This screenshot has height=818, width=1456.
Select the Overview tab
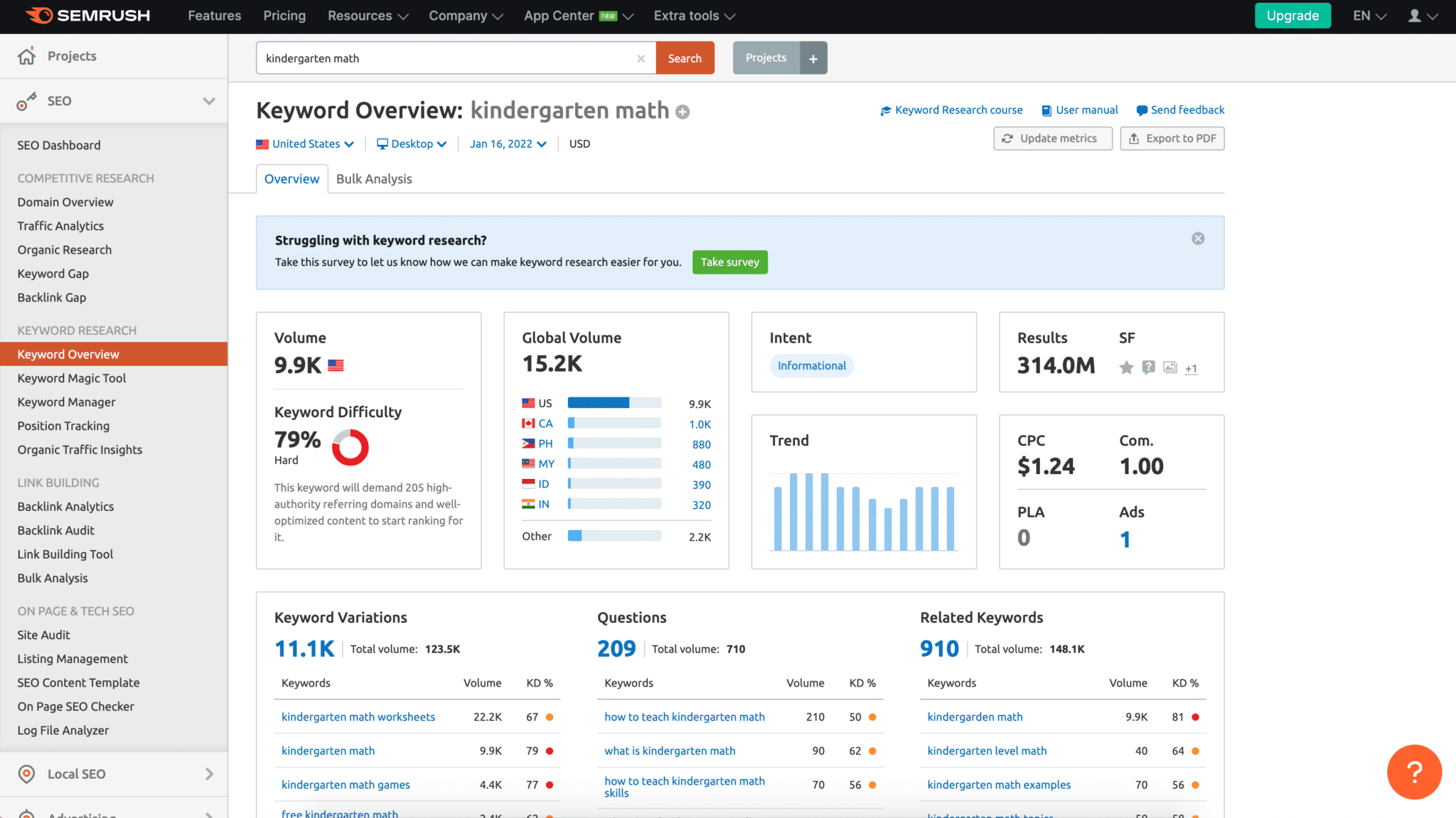291,179
